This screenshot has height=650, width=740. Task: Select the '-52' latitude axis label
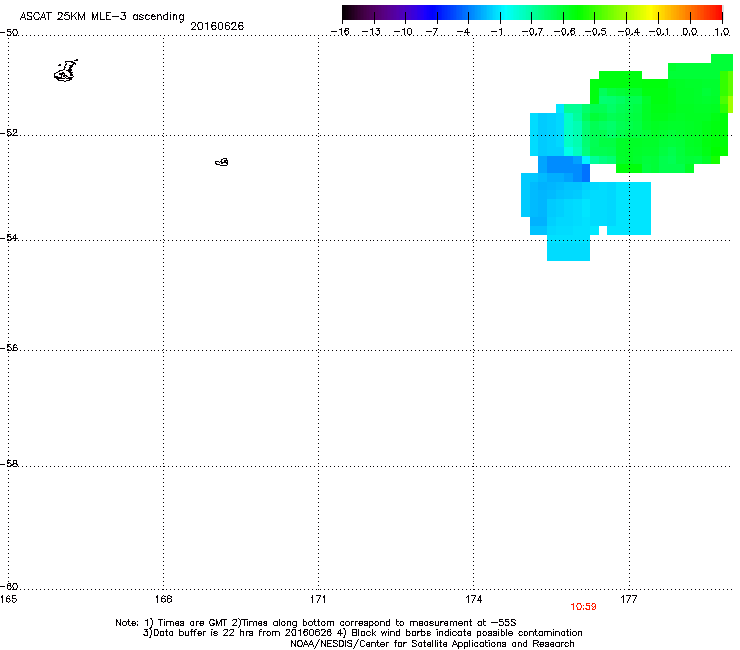coord(9,133)
